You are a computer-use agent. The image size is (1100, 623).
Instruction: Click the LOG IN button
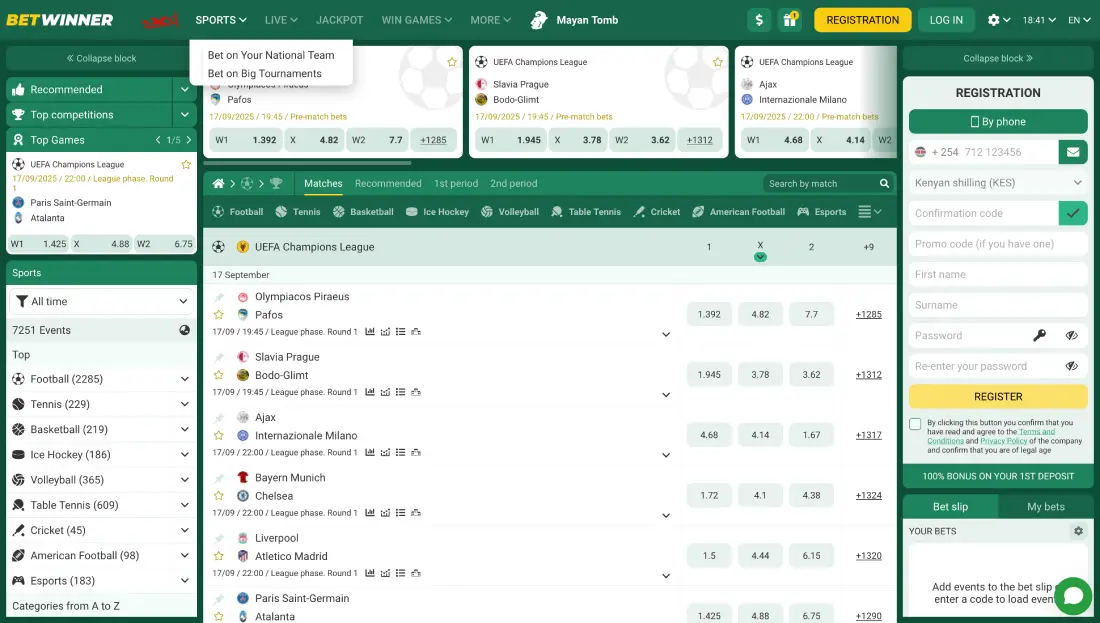[x=946, y=20]
